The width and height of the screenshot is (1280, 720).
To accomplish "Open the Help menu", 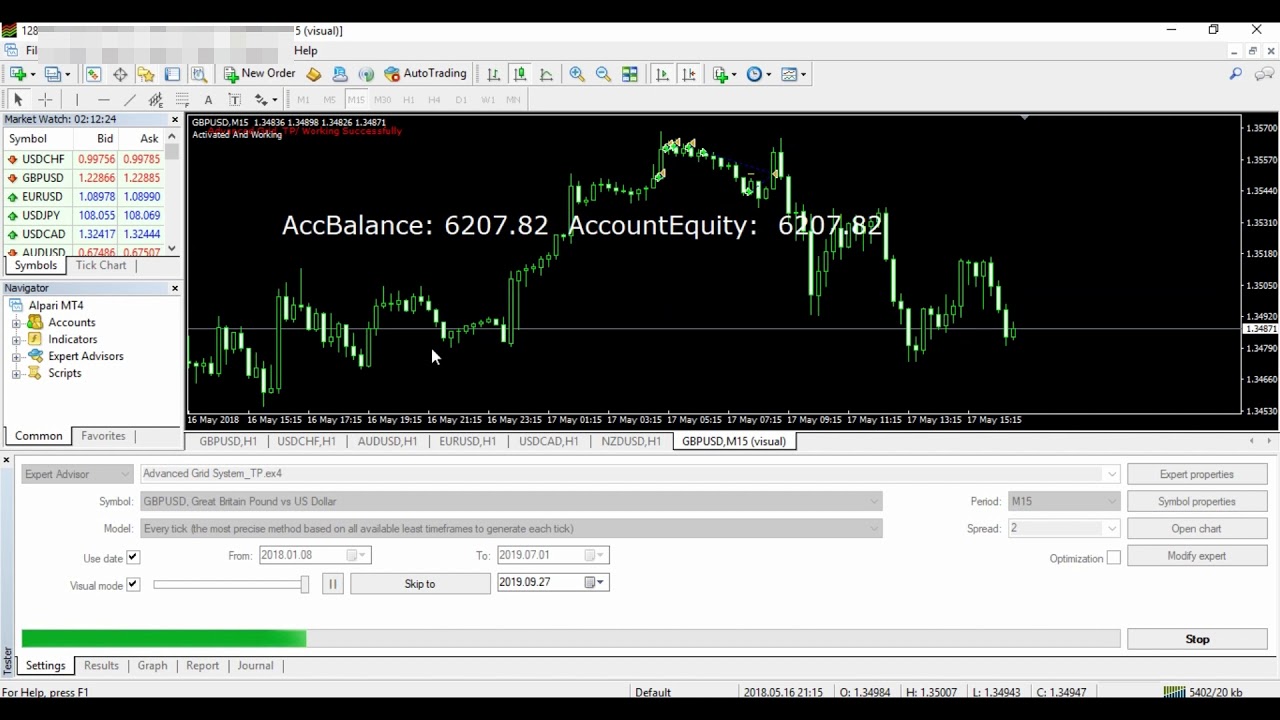I will [x=306, y=50].
